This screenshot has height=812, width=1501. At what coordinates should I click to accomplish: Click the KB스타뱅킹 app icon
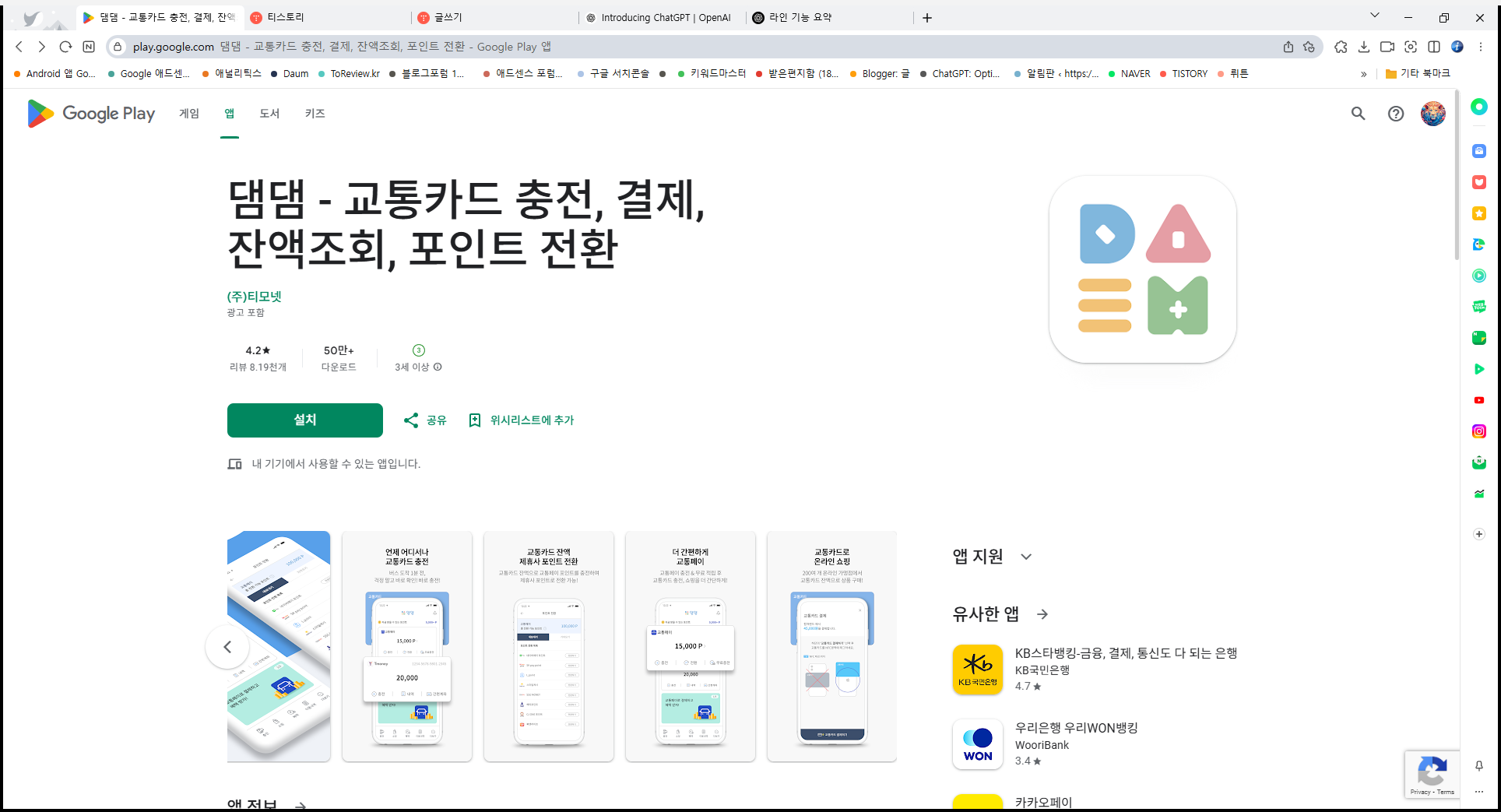click(x=977, y=669)
